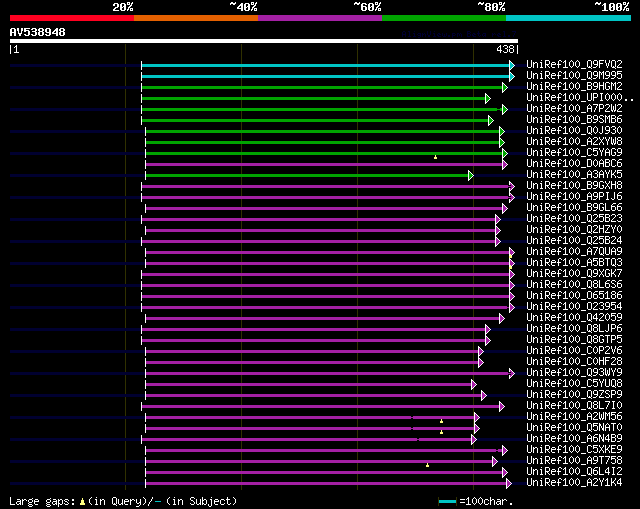The image size is (640, 509).
Task: Click the yellow gap marker under A2WM56 bar
Action: point(441,421)
